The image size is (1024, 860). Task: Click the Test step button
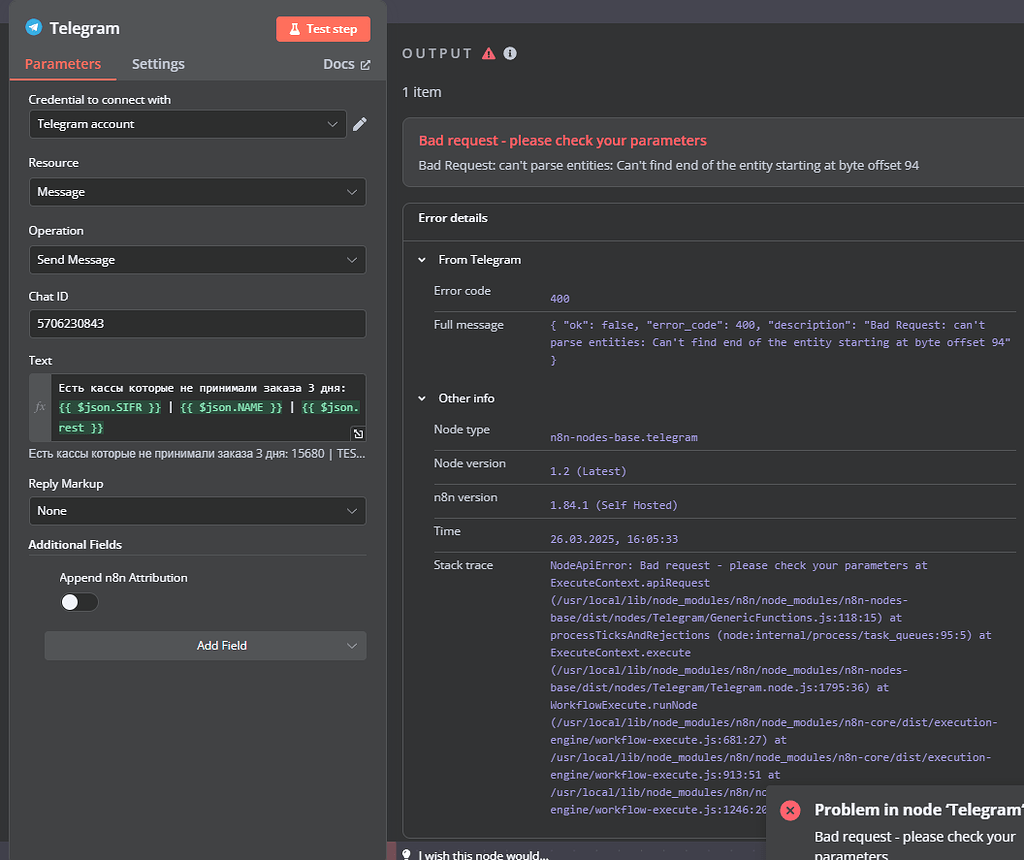click(x=323, y=29)
